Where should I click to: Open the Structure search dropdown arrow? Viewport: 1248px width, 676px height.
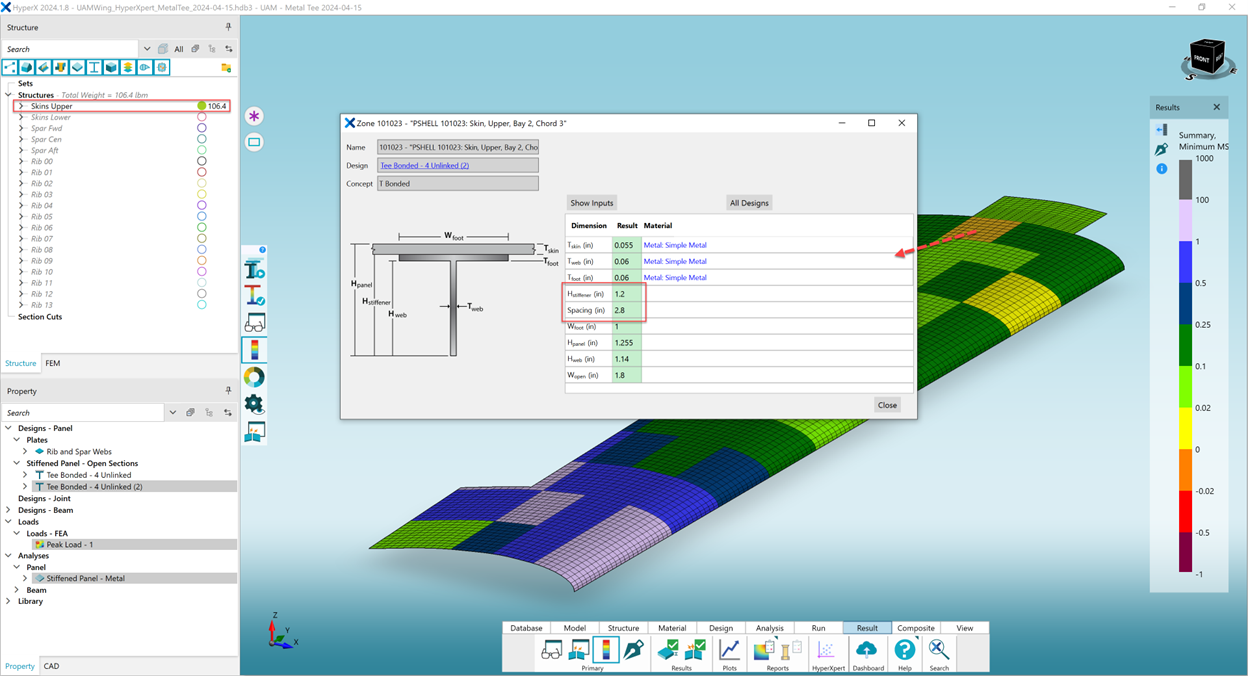pos(147,49)
